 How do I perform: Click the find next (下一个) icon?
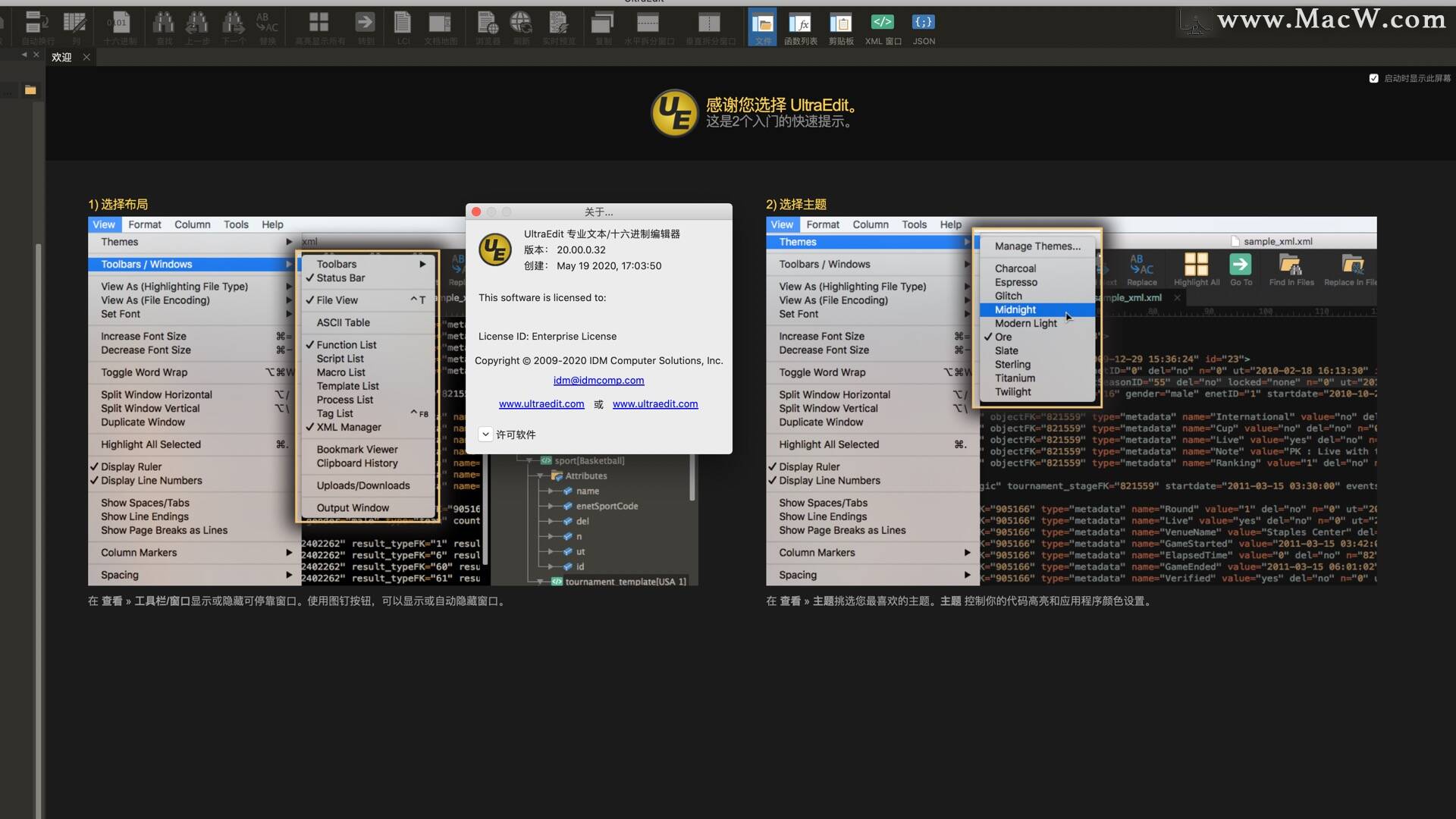point(234,28)
